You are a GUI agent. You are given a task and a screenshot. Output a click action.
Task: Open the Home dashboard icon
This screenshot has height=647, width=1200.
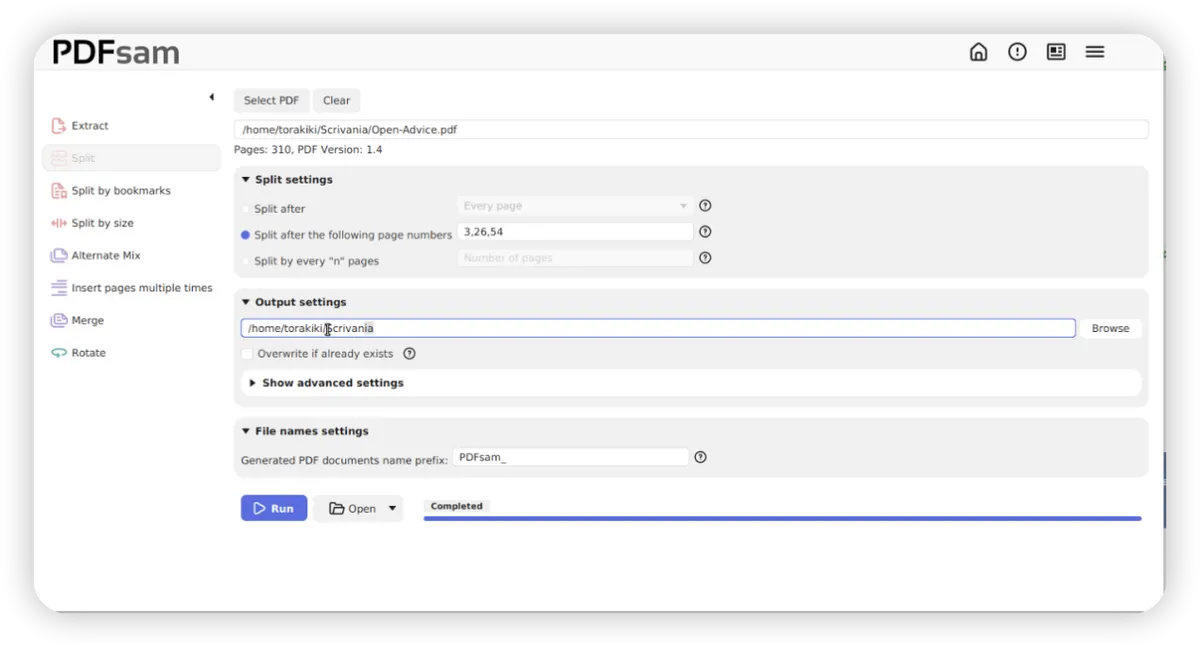(x=979, y=52)
